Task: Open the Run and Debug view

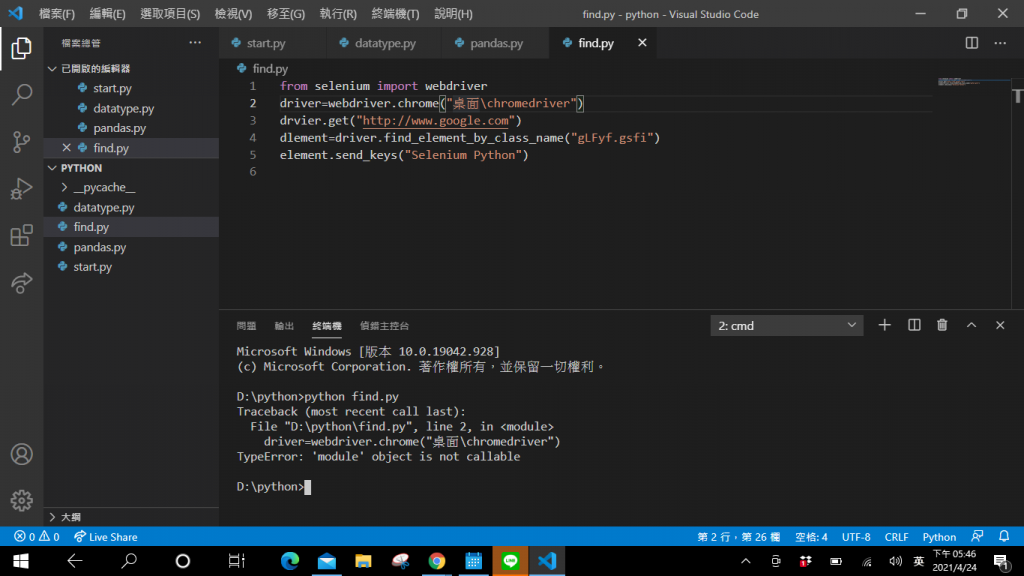Action: [x=22, y=189]
